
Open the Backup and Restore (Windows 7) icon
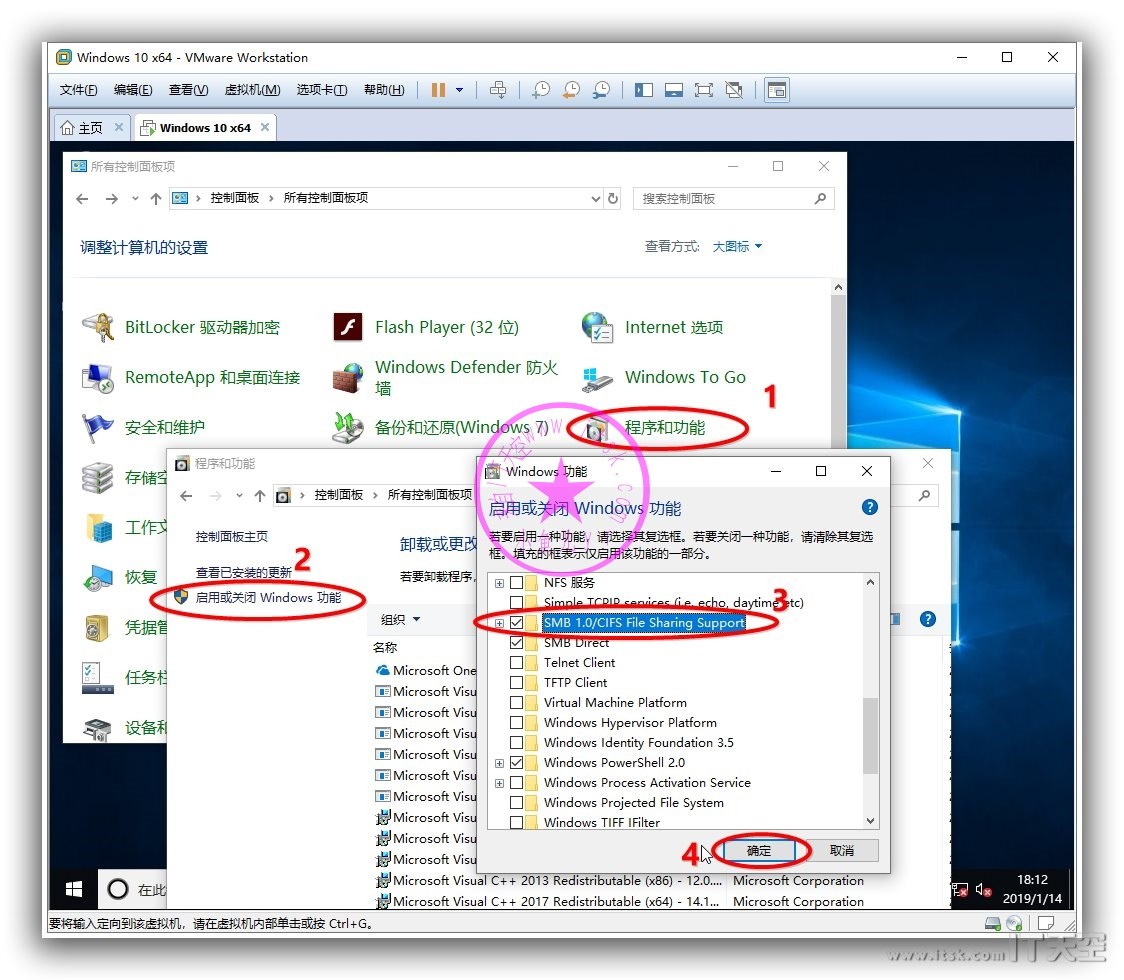click(x=348, y=428)
